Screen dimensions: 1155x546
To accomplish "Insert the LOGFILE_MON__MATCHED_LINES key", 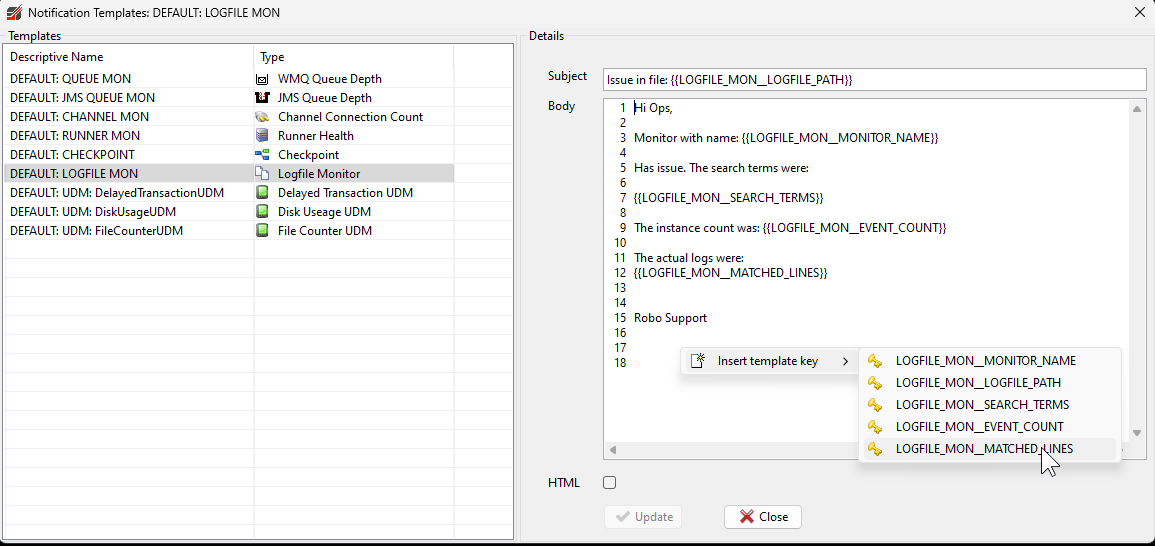I will click(x=984, y=449).
